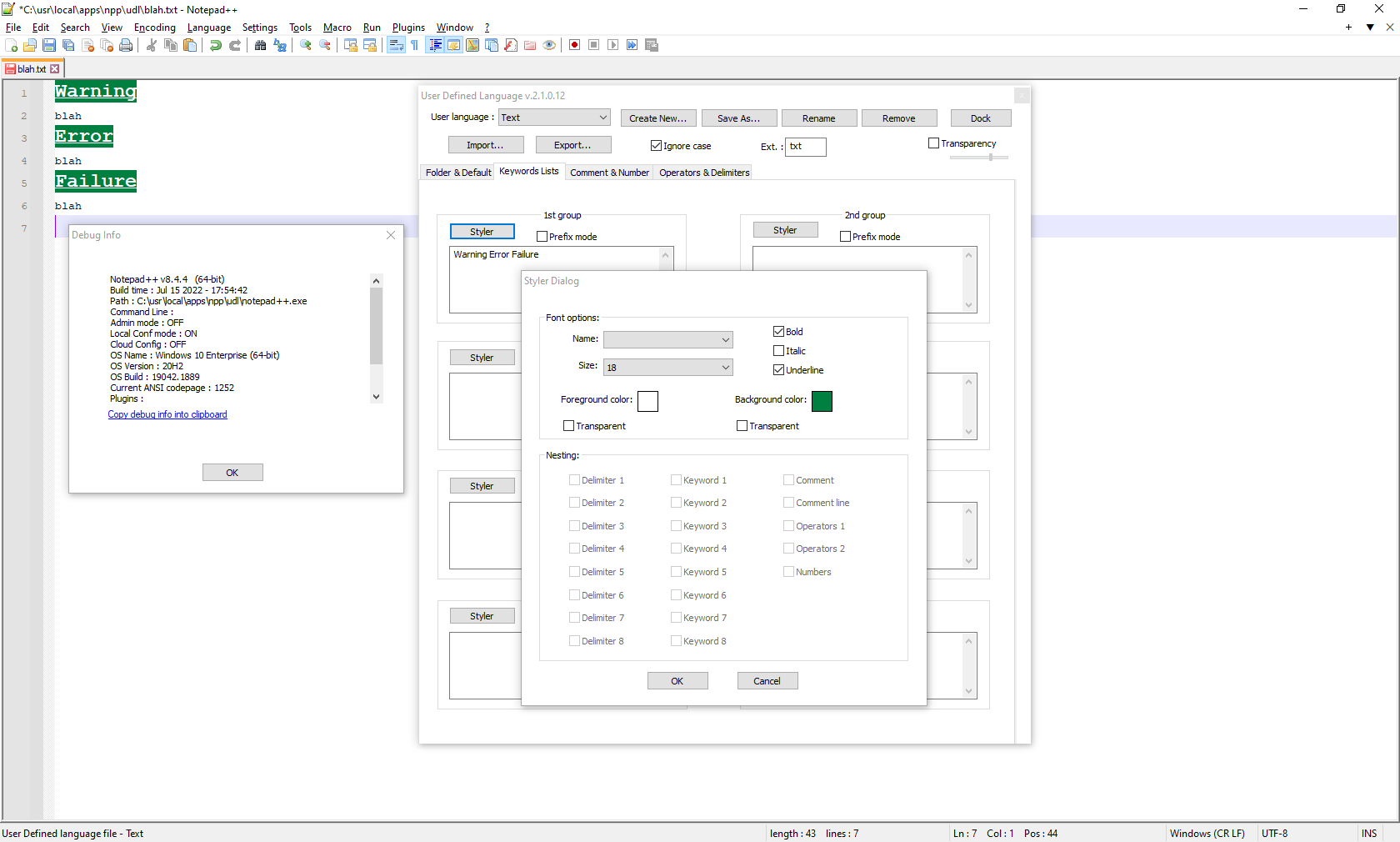Click the Open file toolbar icon
The width and height of the screenshot is (1400, 842).
(30, 45)
